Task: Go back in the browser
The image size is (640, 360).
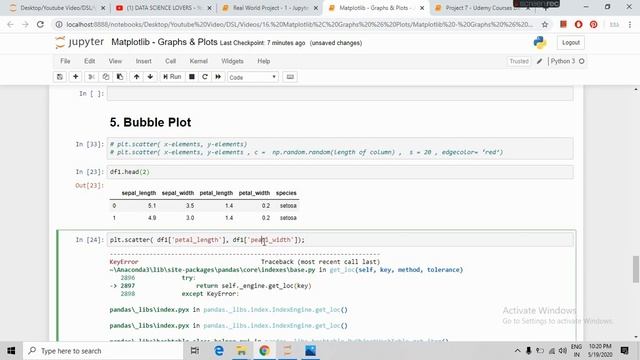Action: coord(10,24)
